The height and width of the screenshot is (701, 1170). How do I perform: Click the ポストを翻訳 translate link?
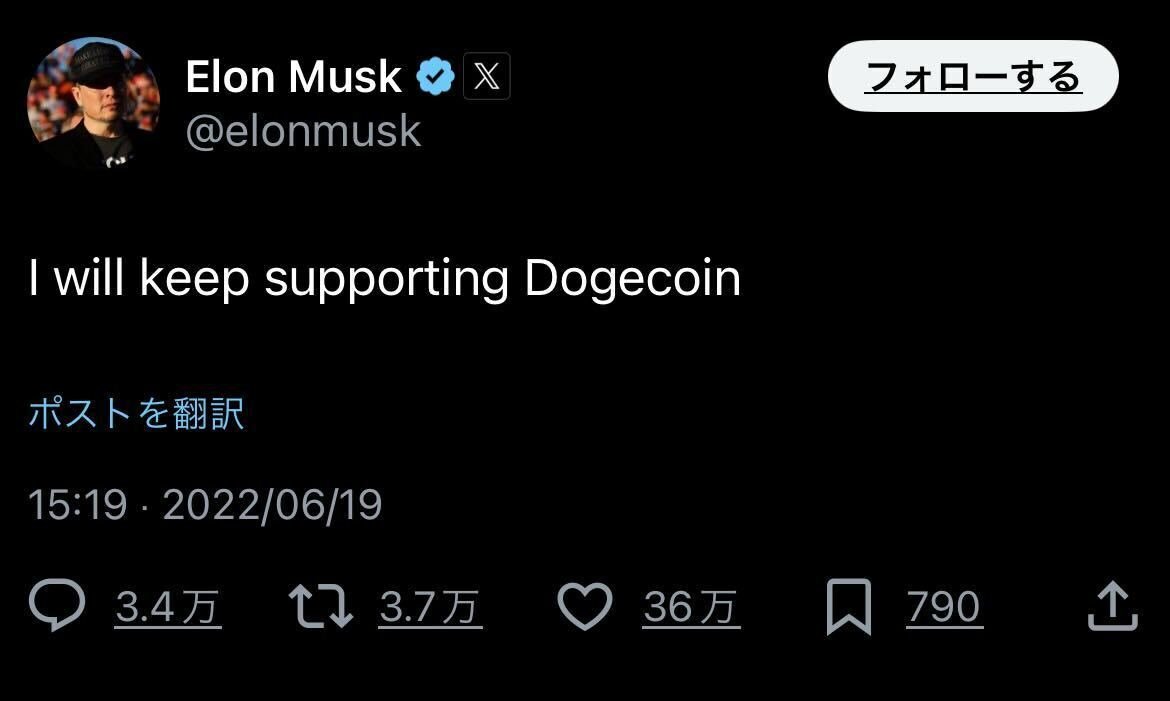(136, 413)
